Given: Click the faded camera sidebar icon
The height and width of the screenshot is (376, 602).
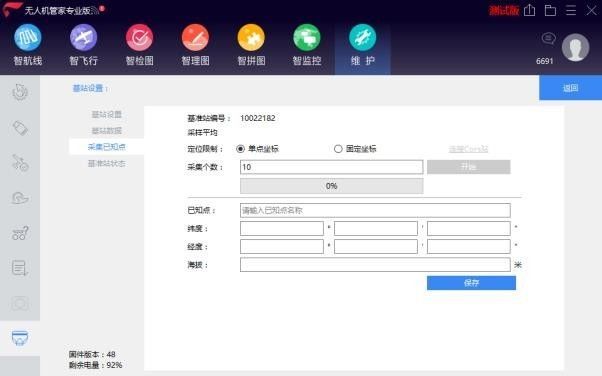Looking at the screenshot, I should click(x=20, y=303).
